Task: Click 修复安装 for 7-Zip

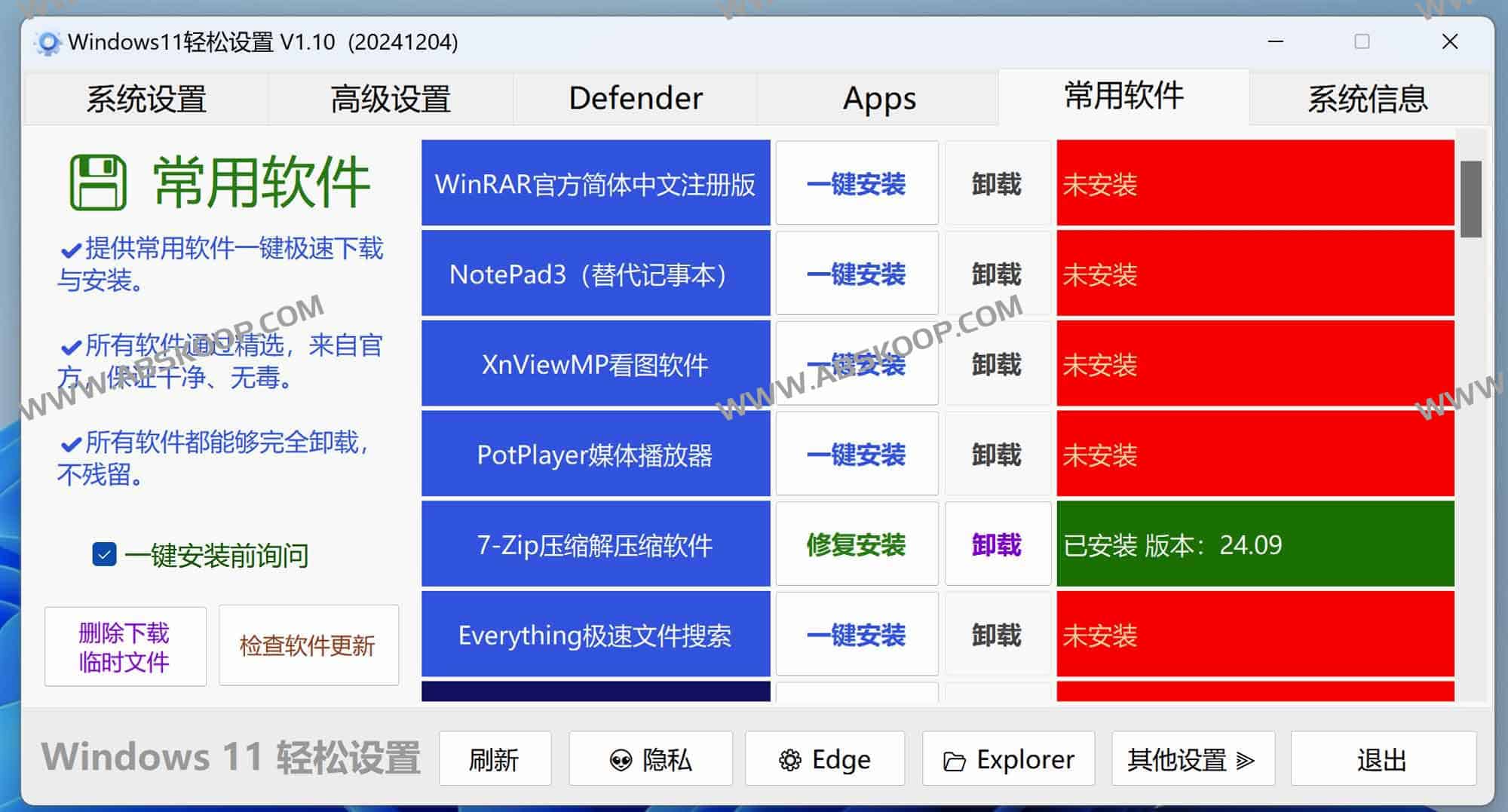Action: point(856,544)
